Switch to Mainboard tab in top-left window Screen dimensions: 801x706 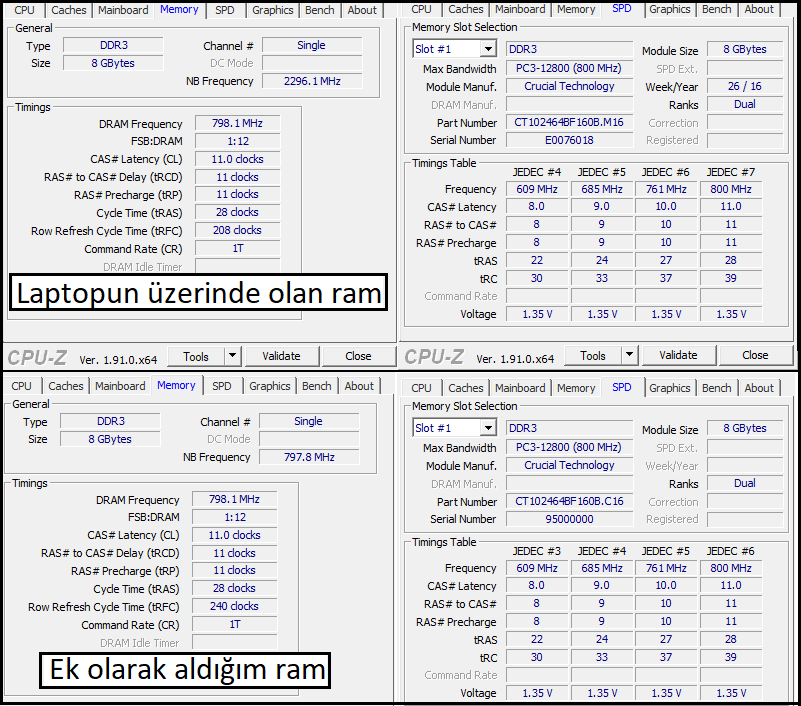tap(123, 10)
